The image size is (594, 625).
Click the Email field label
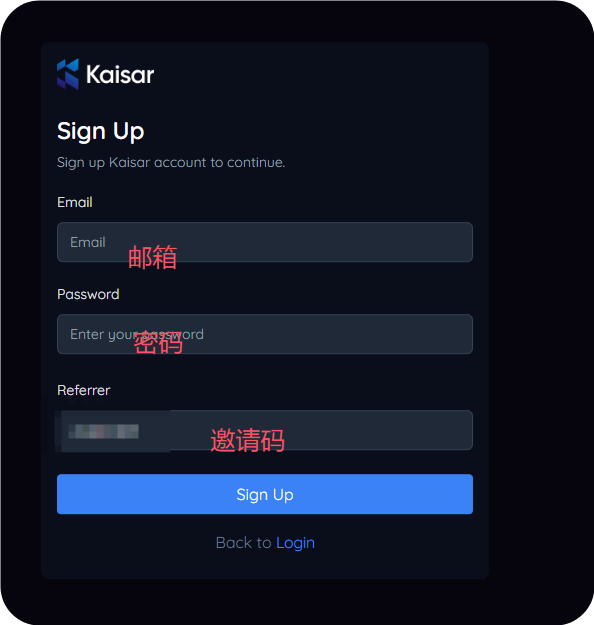[75, 202]
